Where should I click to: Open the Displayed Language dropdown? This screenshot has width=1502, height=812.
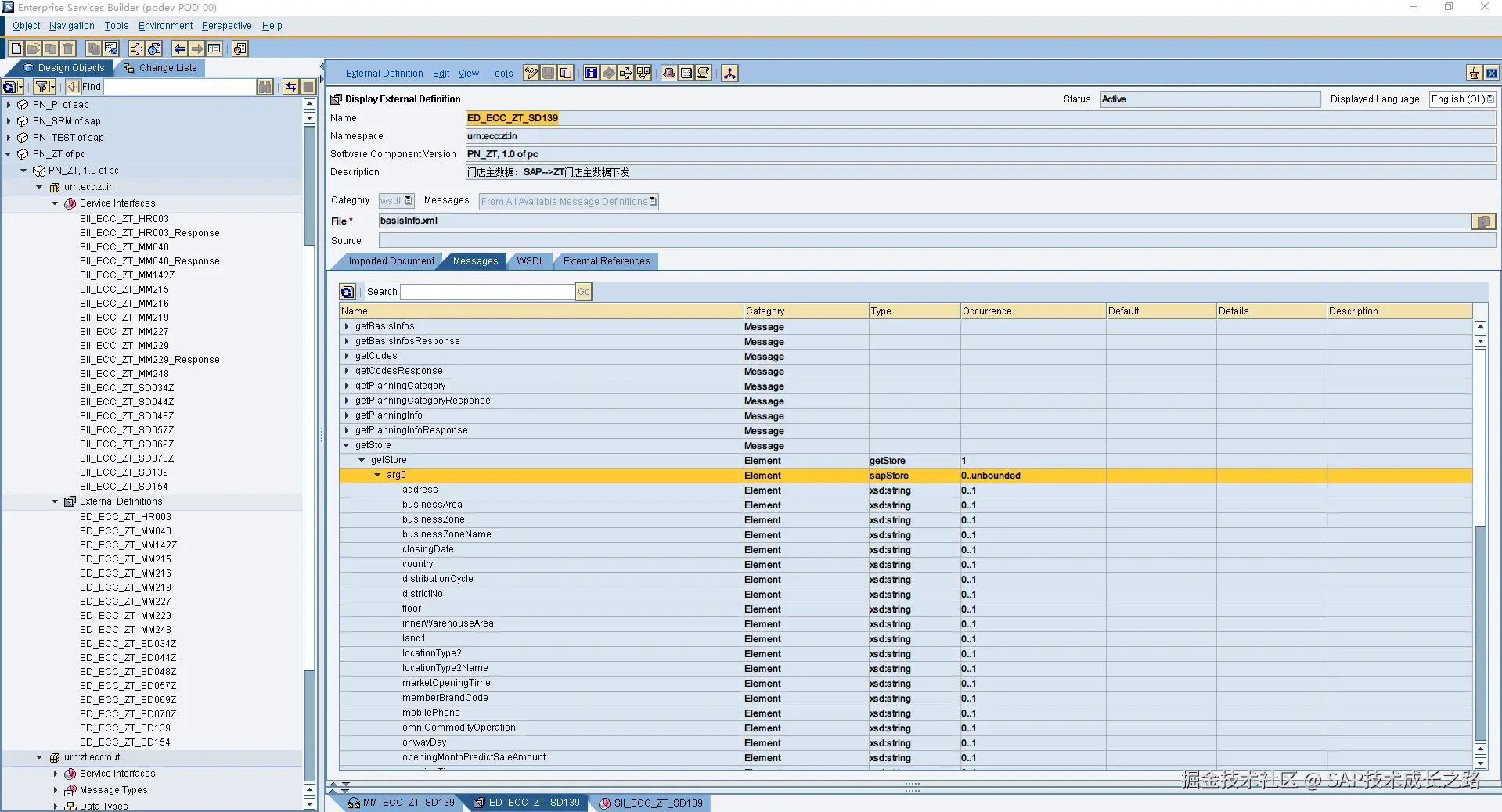(x=1462, y=99)
